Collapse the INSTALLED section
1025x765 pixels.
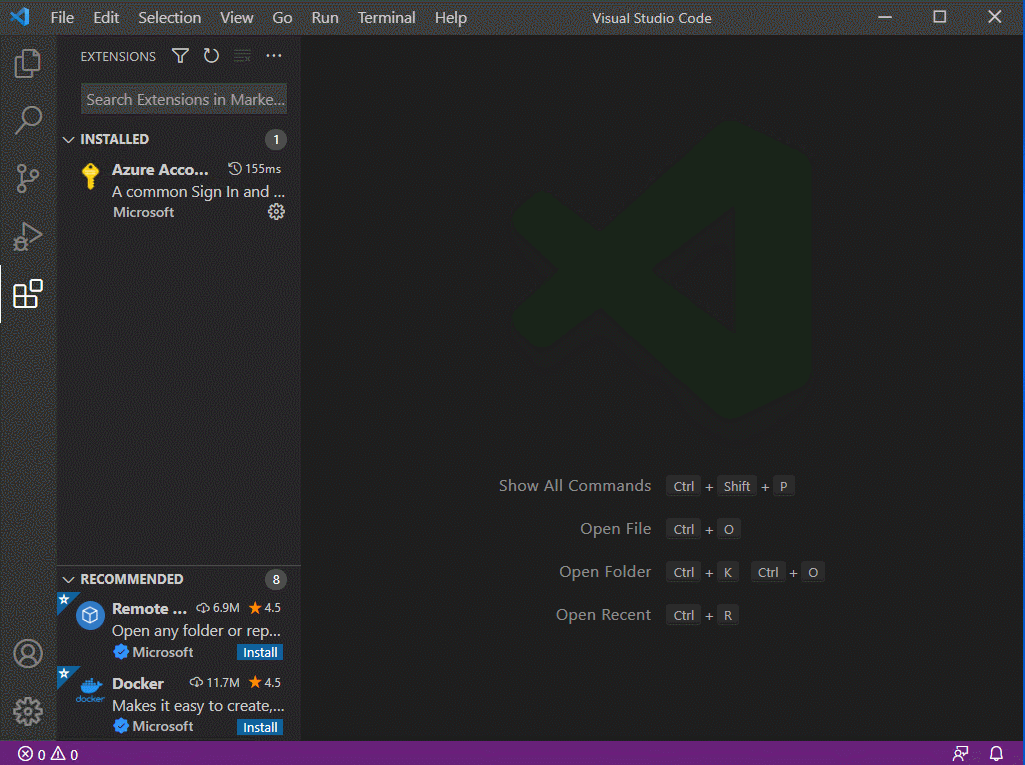click(68, 139)
